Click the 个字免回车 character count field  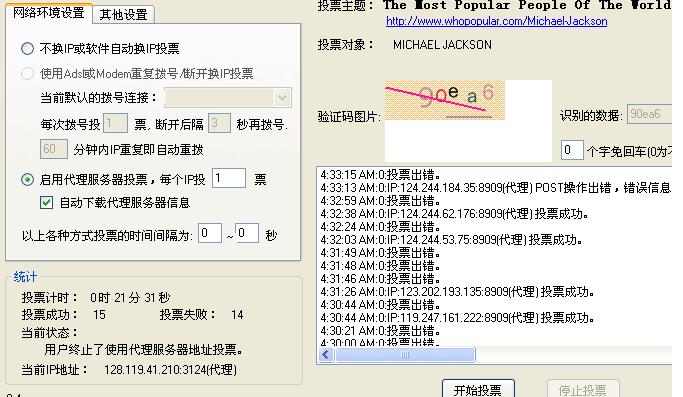(x=572, y=150)
